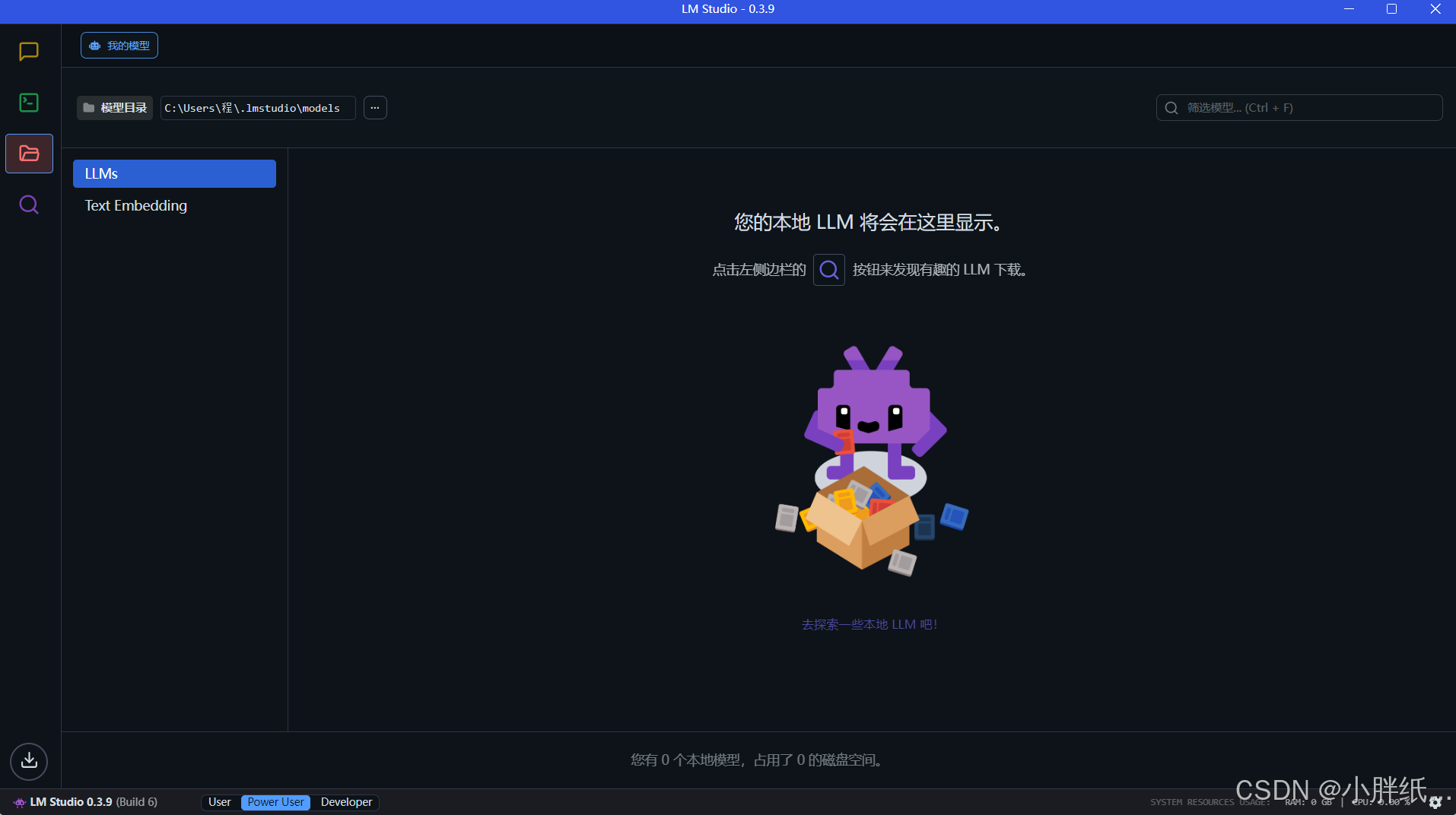Select the LLMs category

click(x=174, y=173)
